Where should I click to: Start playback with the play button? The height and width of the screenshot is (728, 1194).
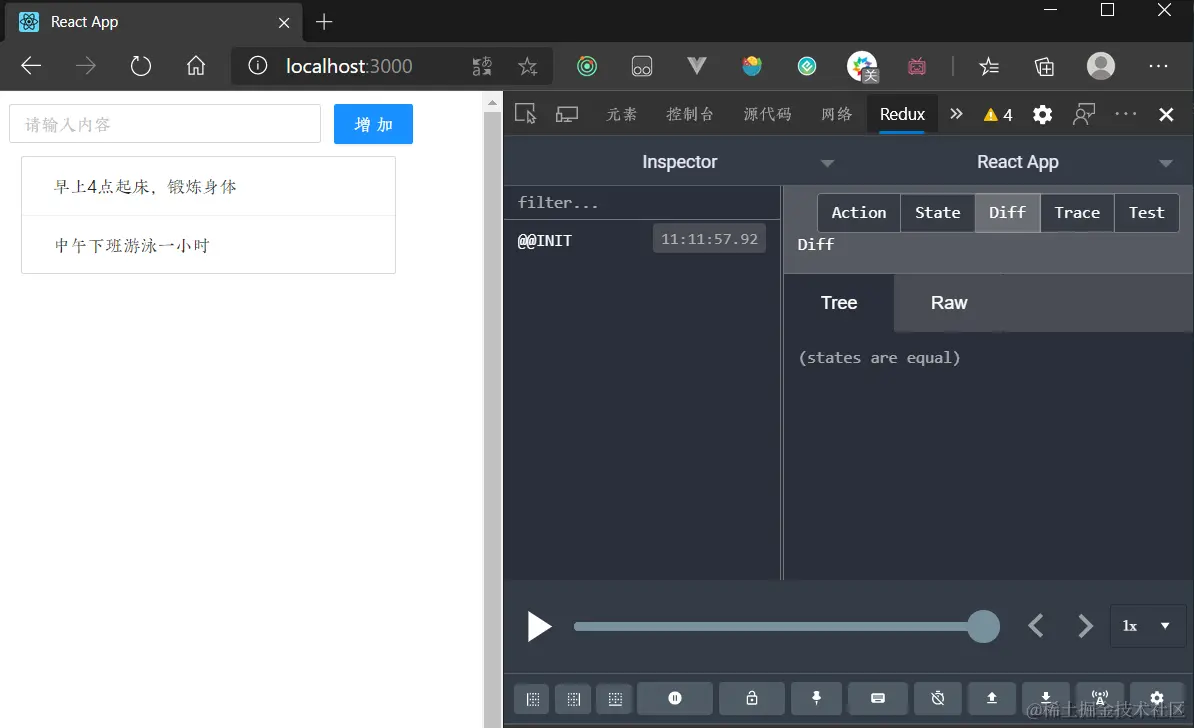click(x=538, y=627)
